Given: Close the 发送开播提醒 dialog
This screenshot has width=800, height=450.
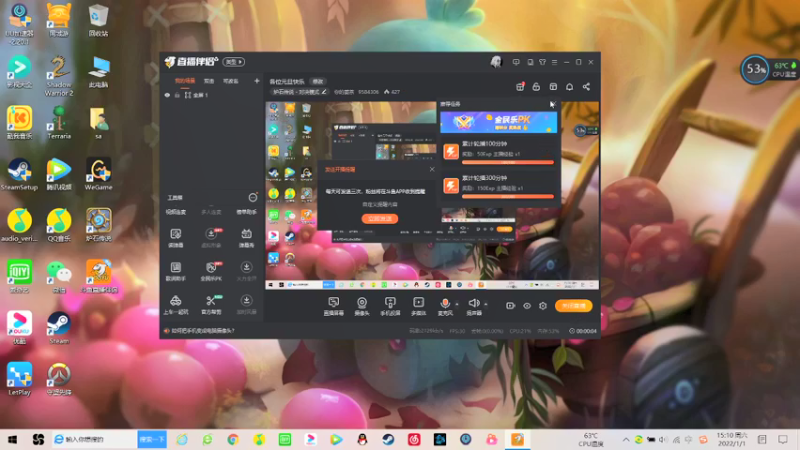Looking at the screenshot, I should click(x=432, y=169).
